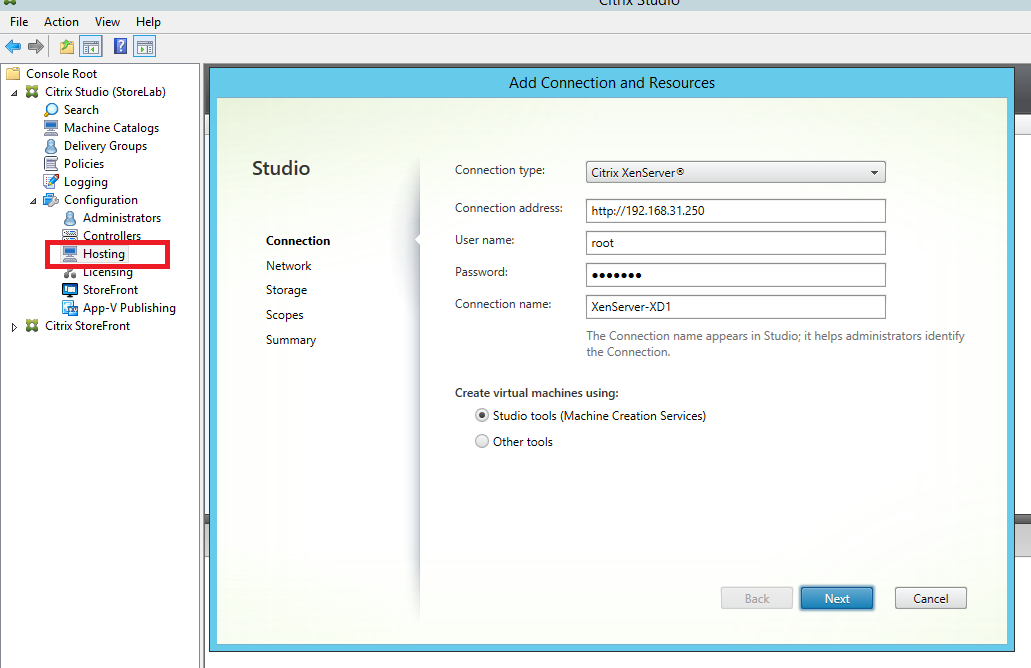The width and height of the screenshot is (1031, 668).
Task: Collapse the Configuration tree node
Action: [33, 201]
